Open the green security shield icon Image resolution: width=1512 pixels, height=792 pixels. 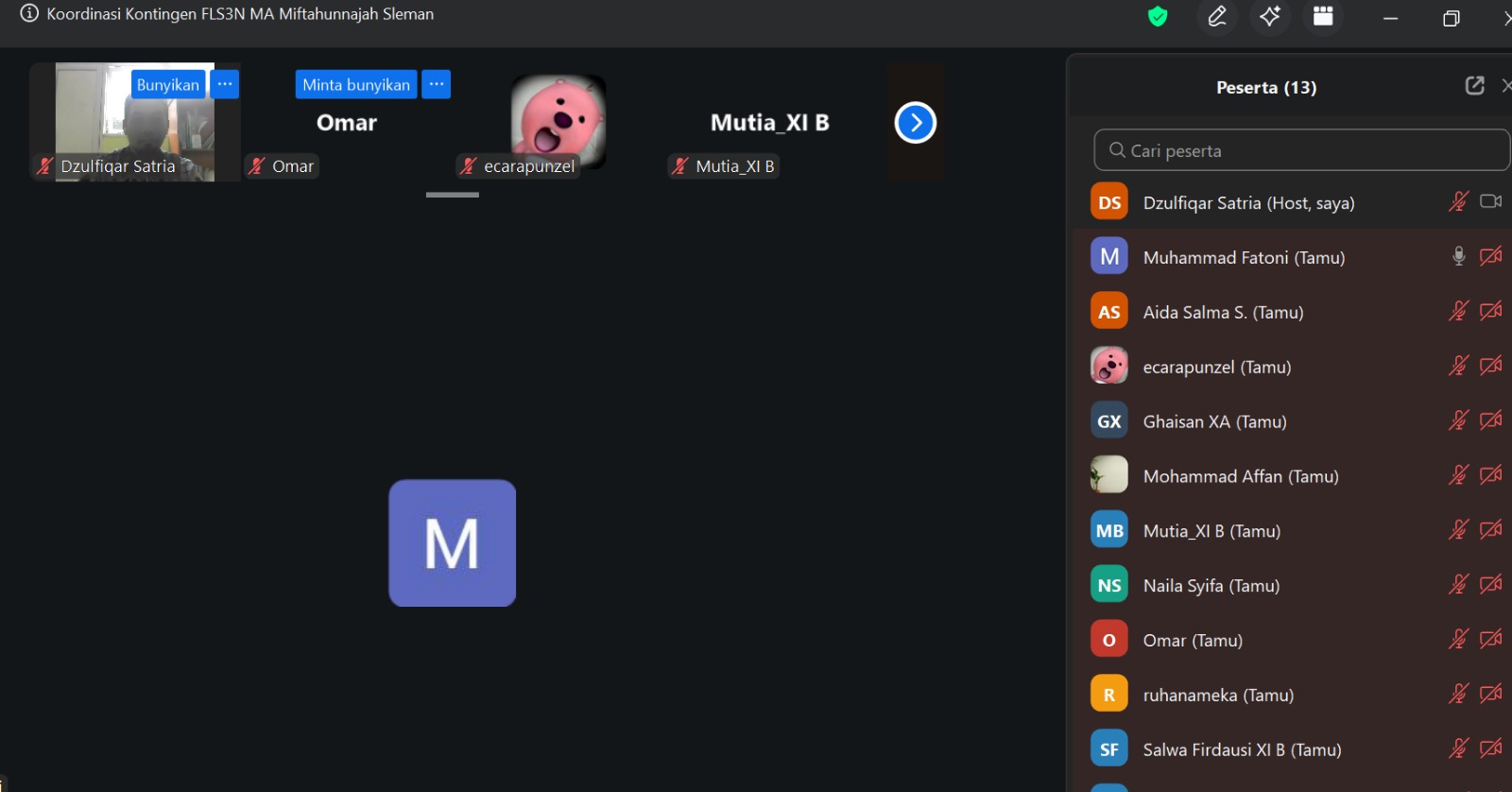[1158, 16]
